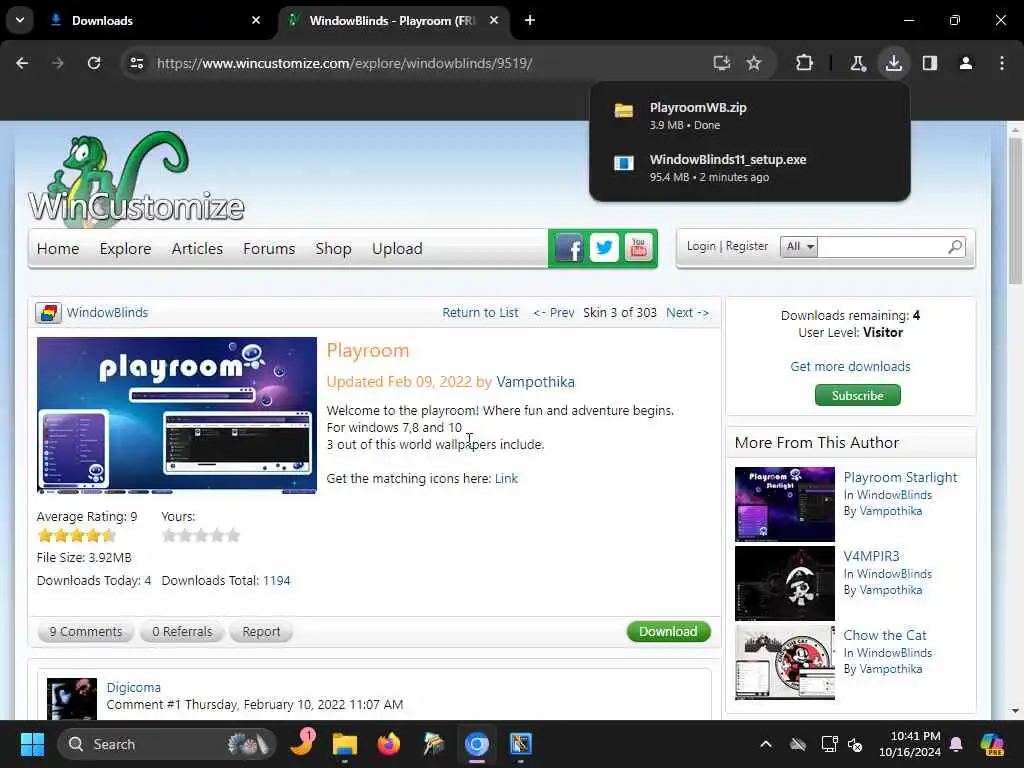This screenshot has width=1024, height=768.
Task: Go to the Prev skin
Action: (554, 313)
